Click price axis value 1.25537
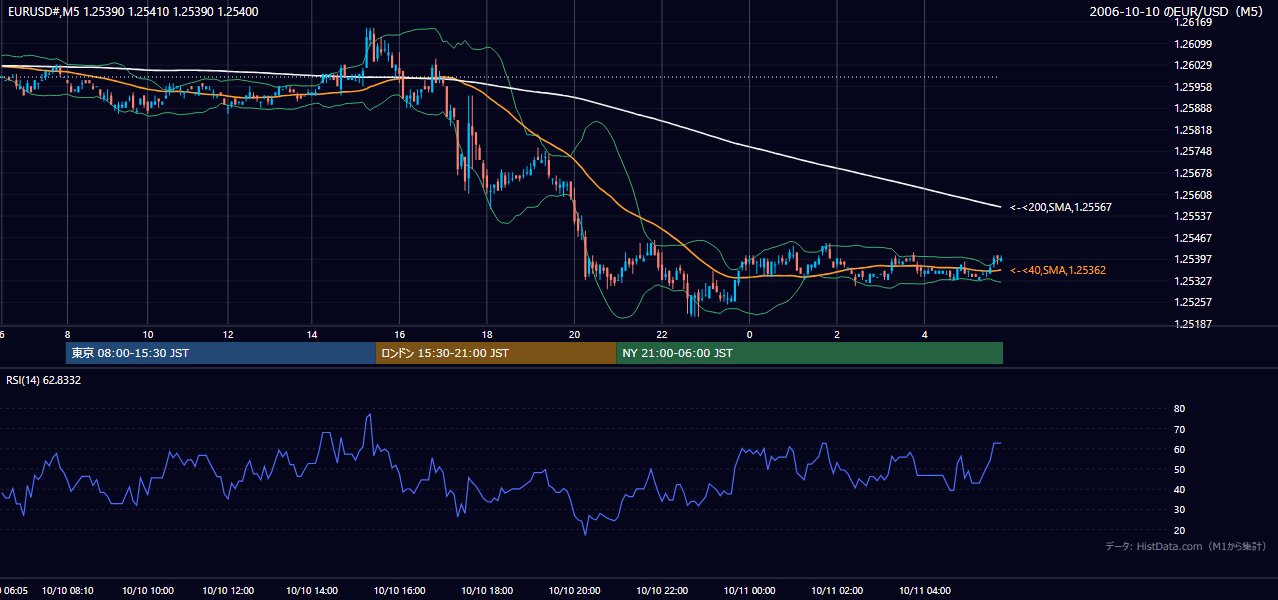Screen dimensions: 1278x600 [1194, 216]
